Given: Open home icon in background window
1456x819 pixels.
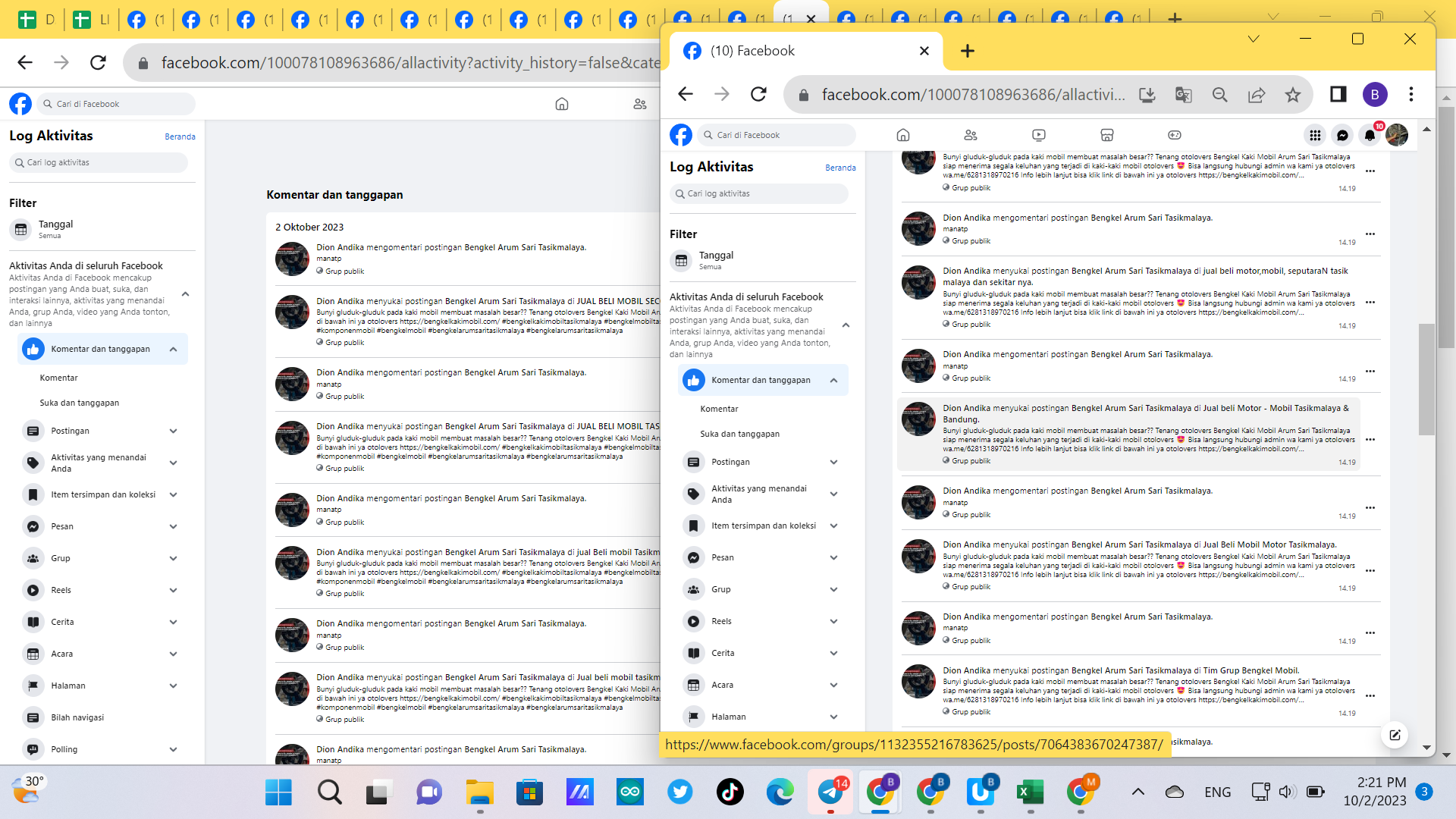Looking at the screenshot, I should click(562, 104).
